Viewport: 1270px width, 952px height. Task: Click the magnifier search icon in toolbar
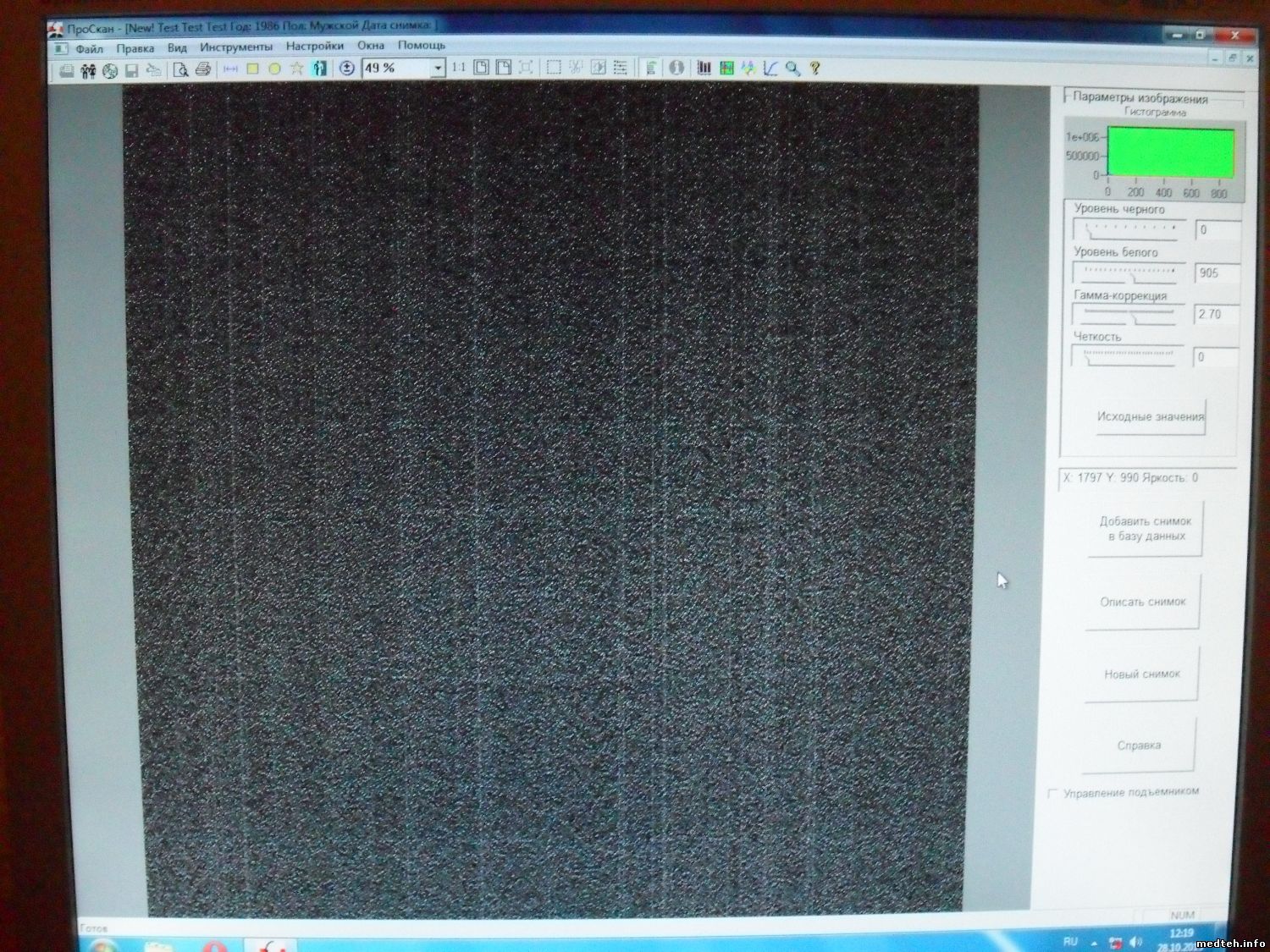(792, 69)
